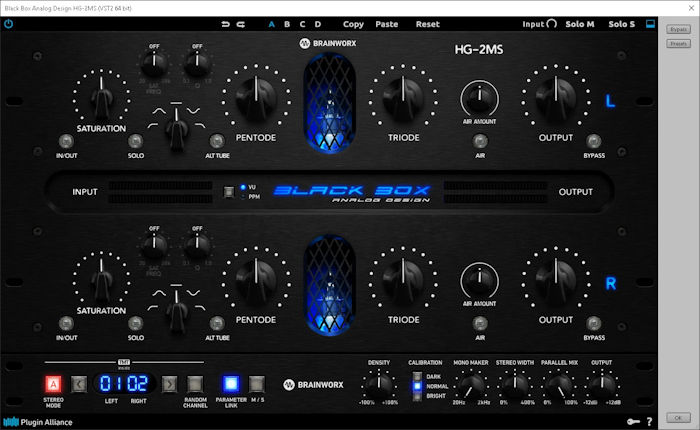Click the OK button in the host panel
700x430 pixels.
click(x=678, y=418)
